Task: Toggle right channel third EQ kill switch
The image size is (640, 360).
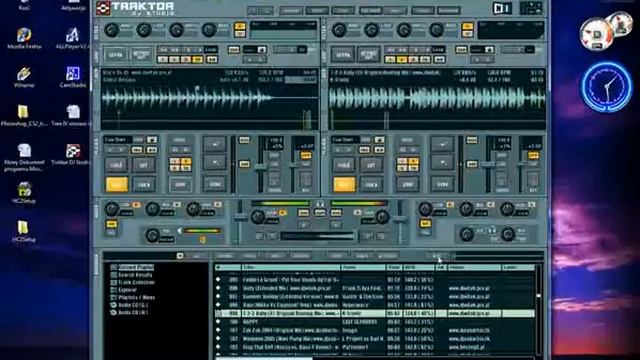Action: [x=531, y=204]
